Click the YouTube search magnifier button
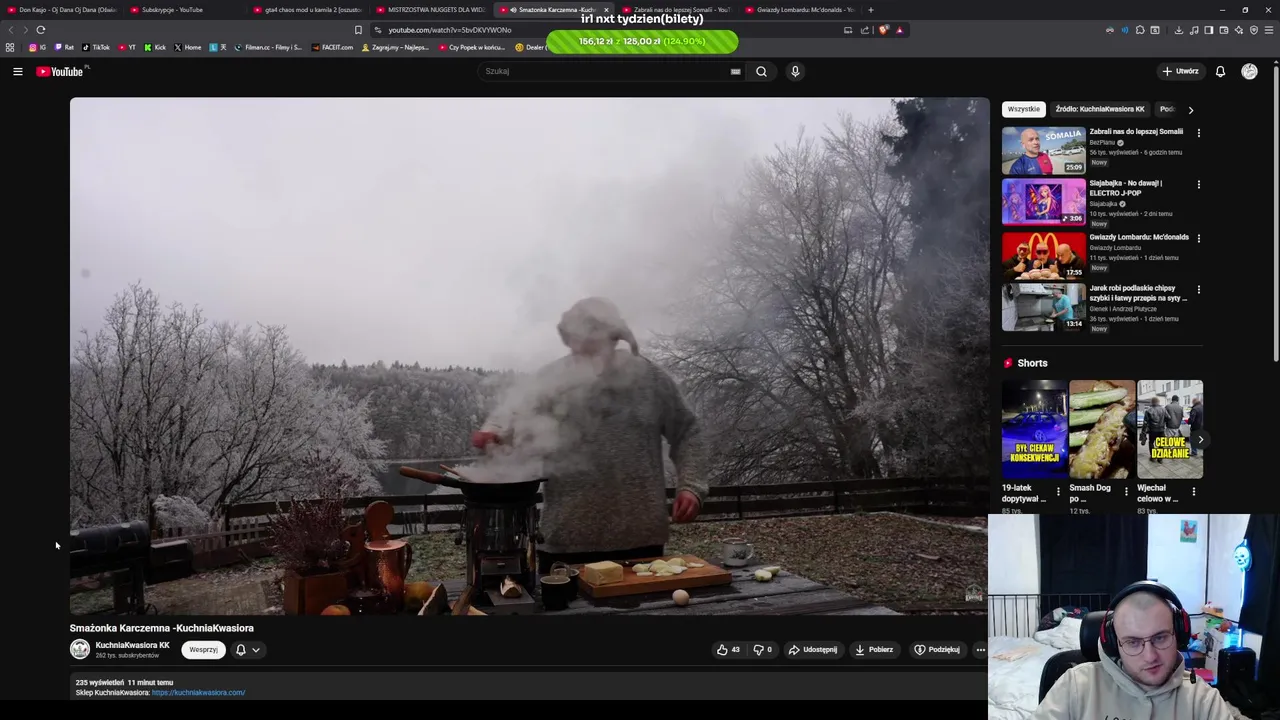 click(761, 71)
